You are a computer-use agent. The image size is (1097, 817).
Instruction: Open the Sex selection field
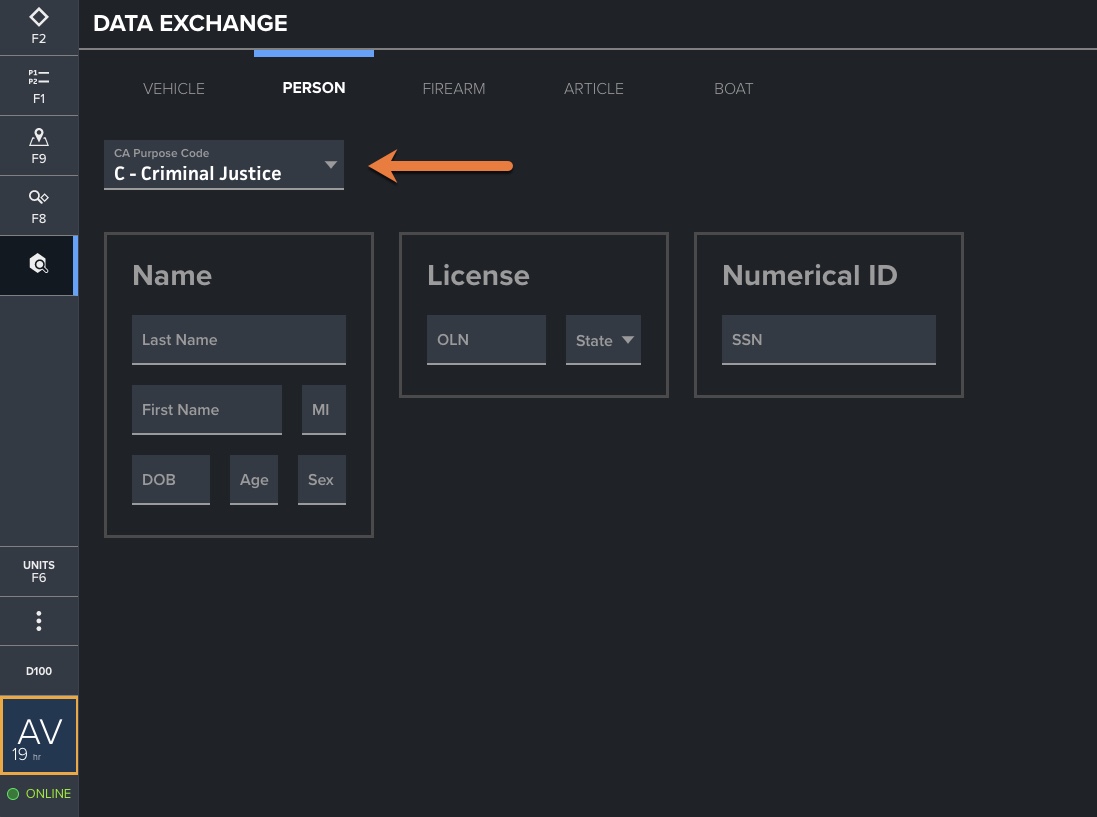(321, 480)
